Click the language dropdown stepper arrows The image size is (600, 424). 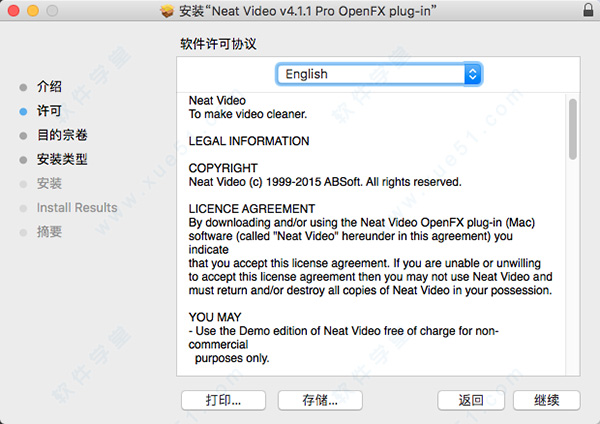point(473,74)
